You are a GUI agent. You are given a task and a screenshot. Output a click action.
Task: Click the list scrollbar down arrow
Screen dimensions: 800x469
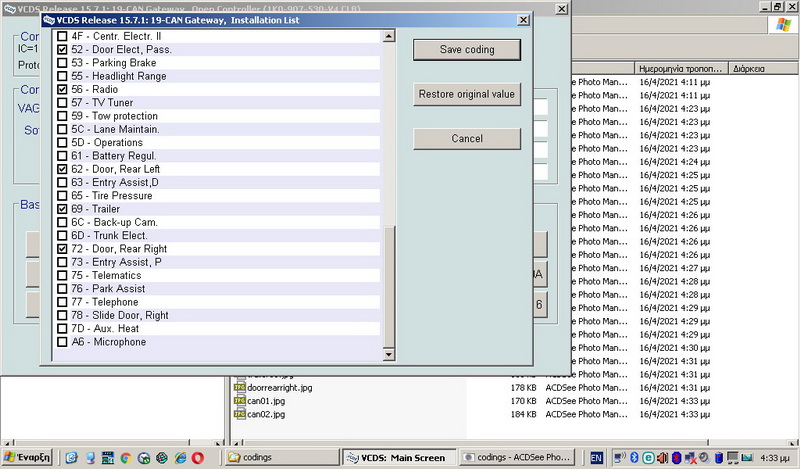tap(389, 354)
